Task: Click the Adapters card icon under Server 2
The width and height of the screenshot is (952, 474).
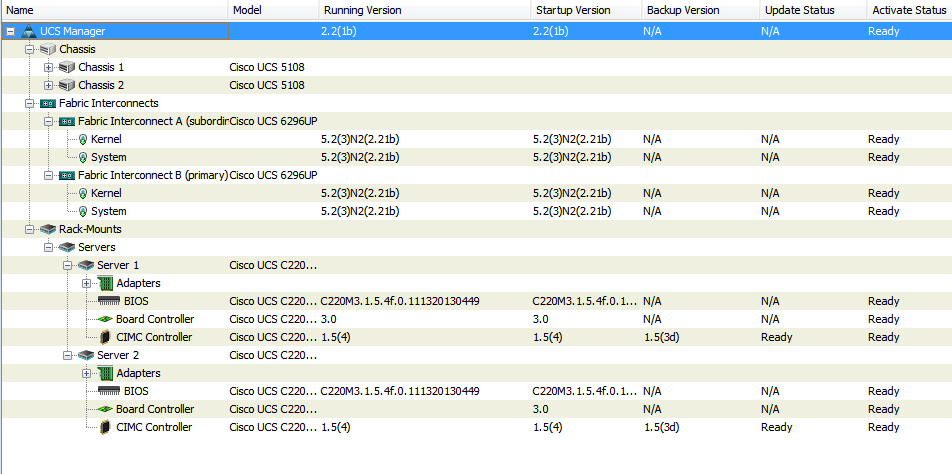Action: coord(106,373)
